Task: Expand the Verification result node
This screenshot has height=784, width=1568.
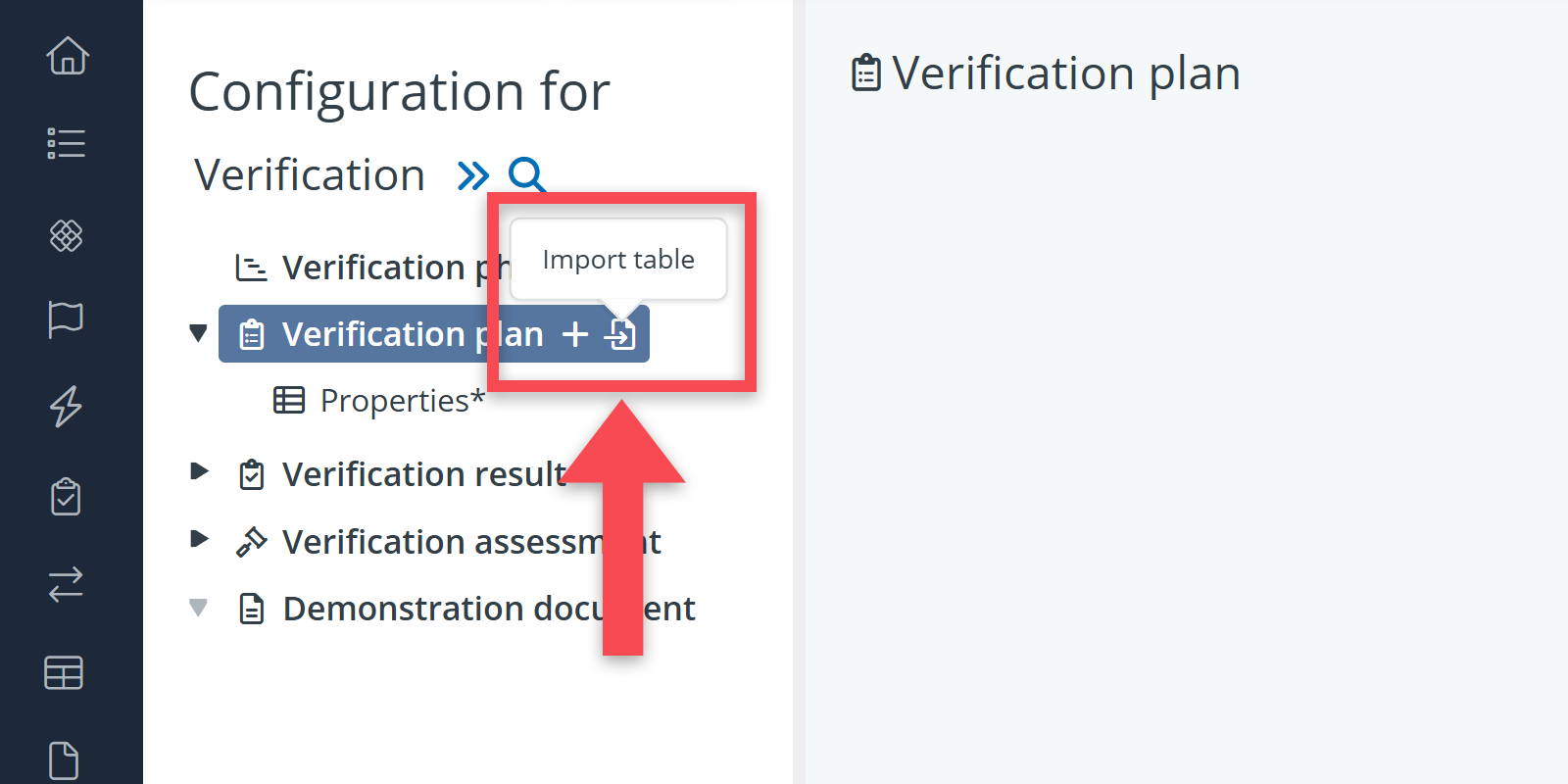Action: (x=199, y=471)
